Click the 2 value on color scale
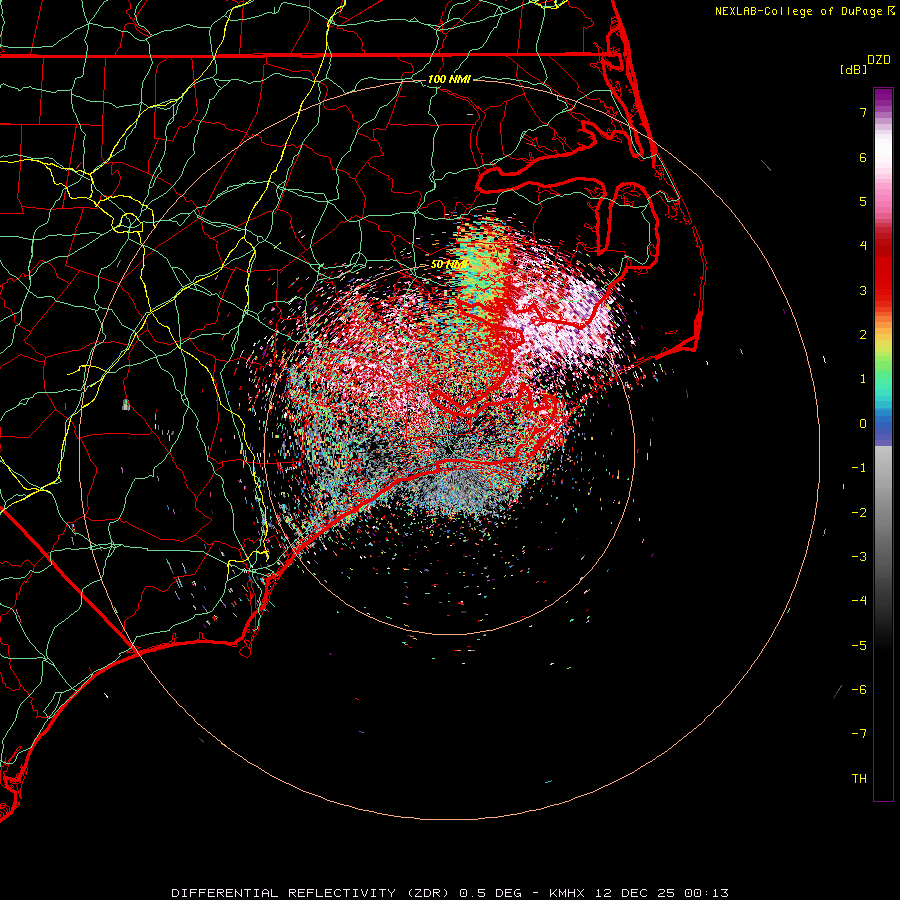The width and height of the screenshot is (900, 900). click(863, 335)
